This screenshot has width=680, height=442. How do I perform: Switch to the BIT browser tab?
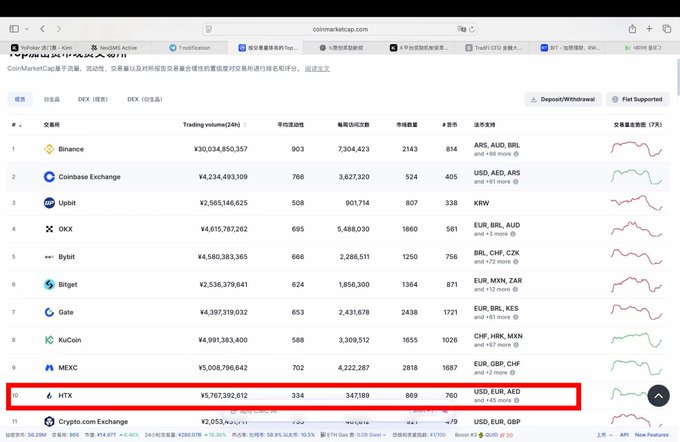(570, 48)
